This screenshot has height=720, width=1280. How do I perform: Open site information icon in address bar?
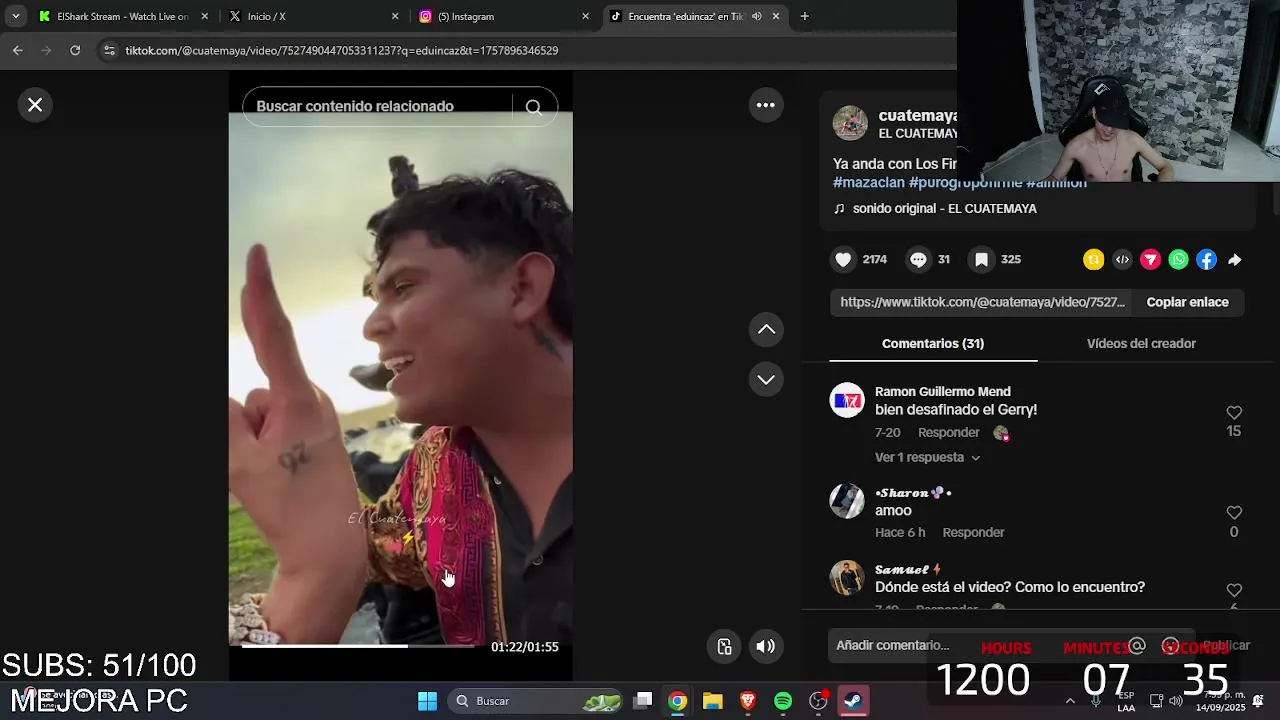tap(109, 50)
